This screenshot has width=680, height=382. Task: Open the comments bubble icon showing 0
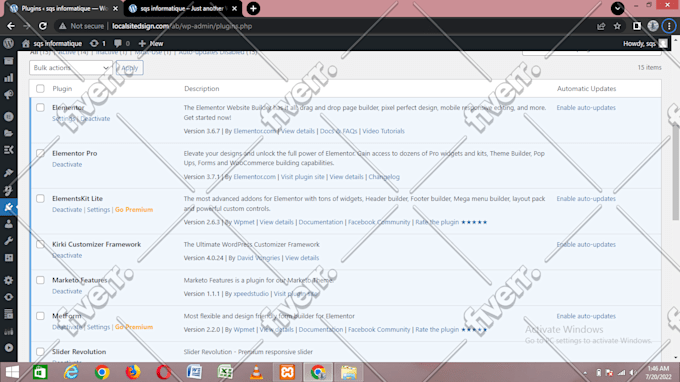point(118,43)
